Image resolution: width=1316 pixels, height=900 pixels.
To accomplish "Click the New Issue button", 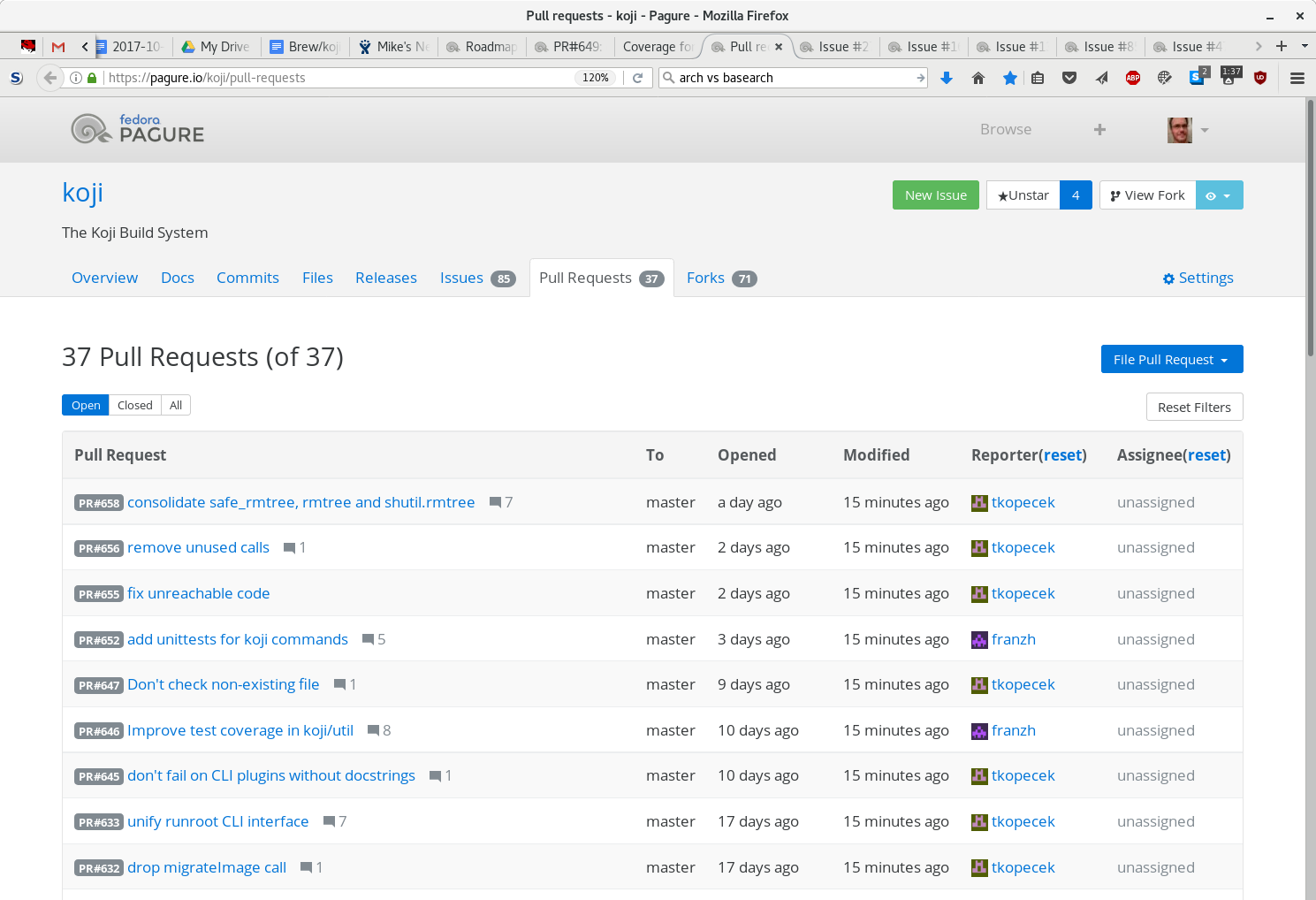I will click(x=936, y=195).
